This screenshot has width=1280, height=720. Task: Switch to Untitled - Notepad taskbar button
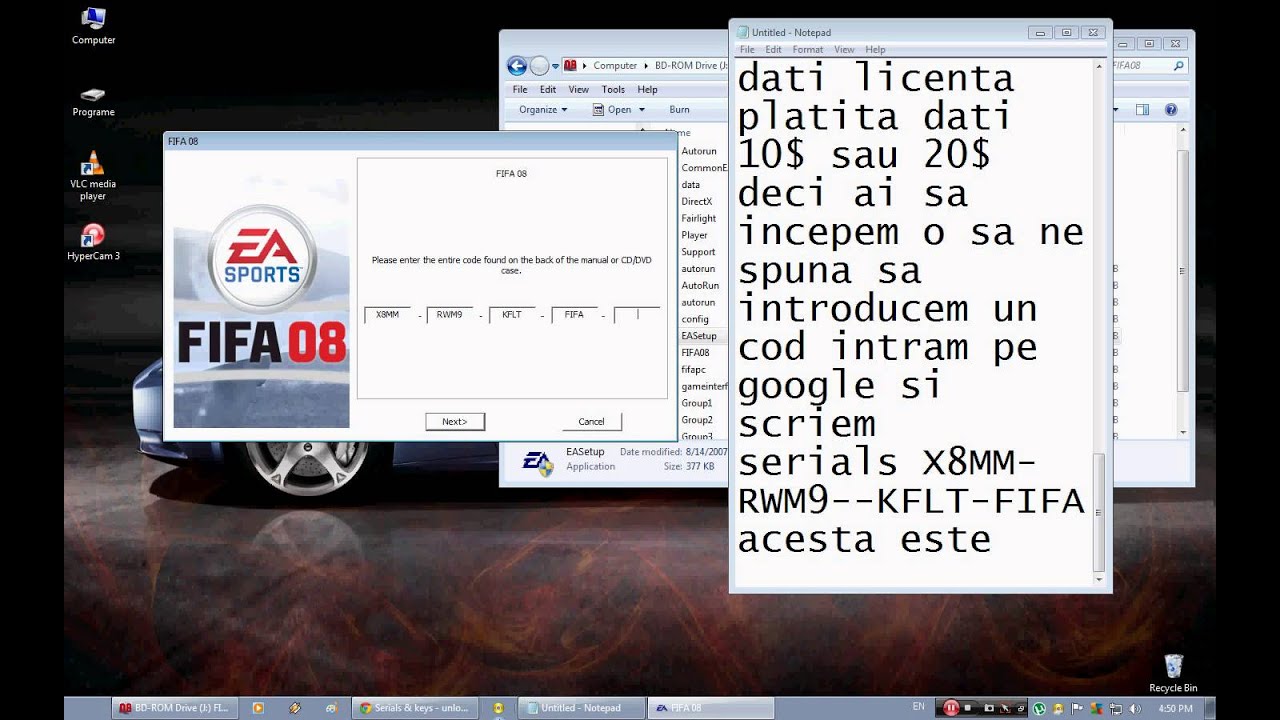[582, 708]
